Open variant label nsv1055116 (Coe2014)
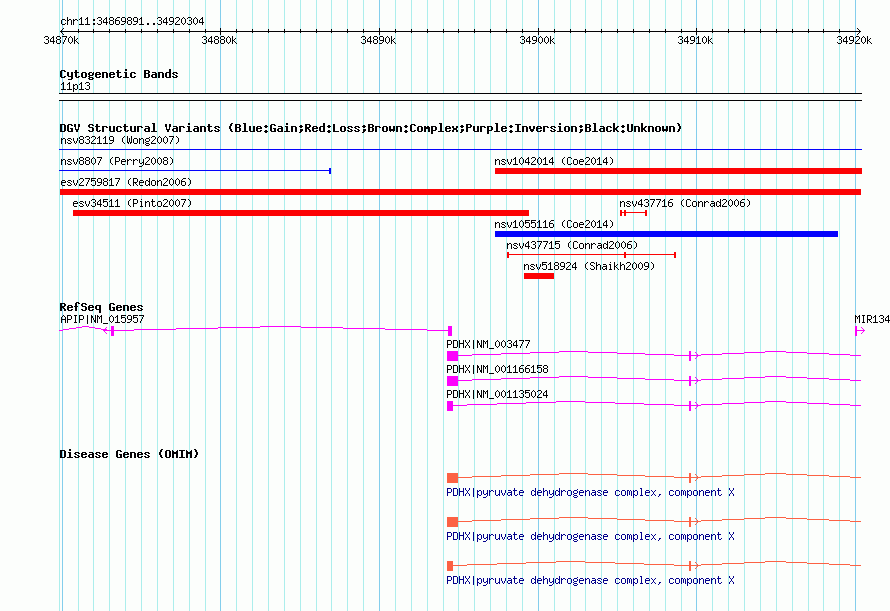The width and height of the screenshot is (890, 611). 555,224
